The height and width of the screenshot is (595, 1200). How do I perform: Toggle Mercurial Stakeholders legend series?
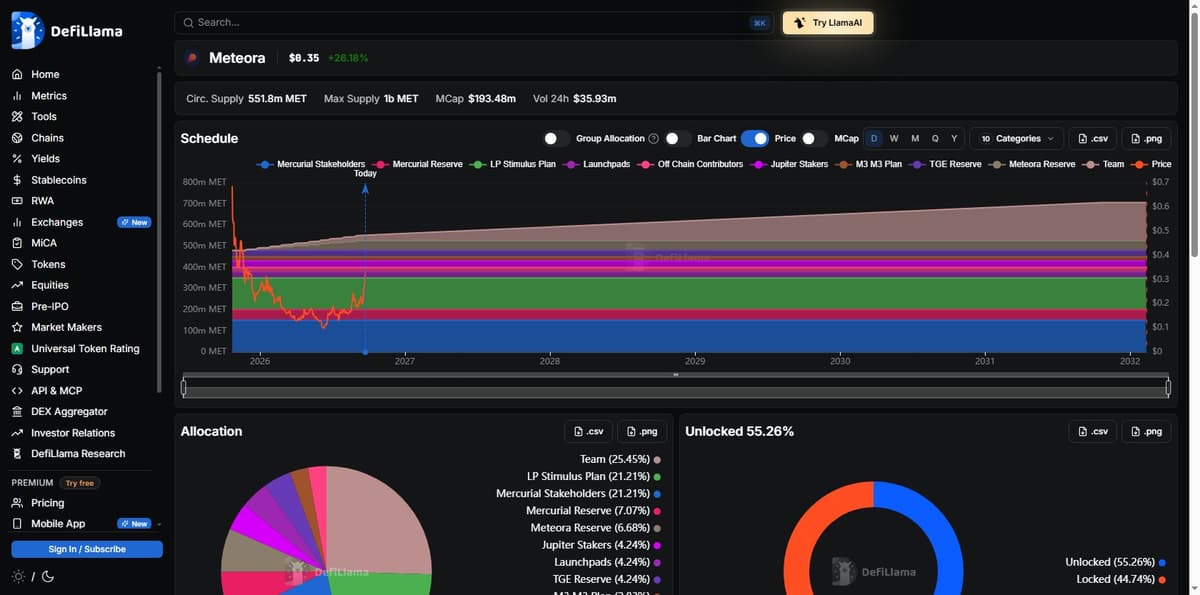[x=311, y=164]
